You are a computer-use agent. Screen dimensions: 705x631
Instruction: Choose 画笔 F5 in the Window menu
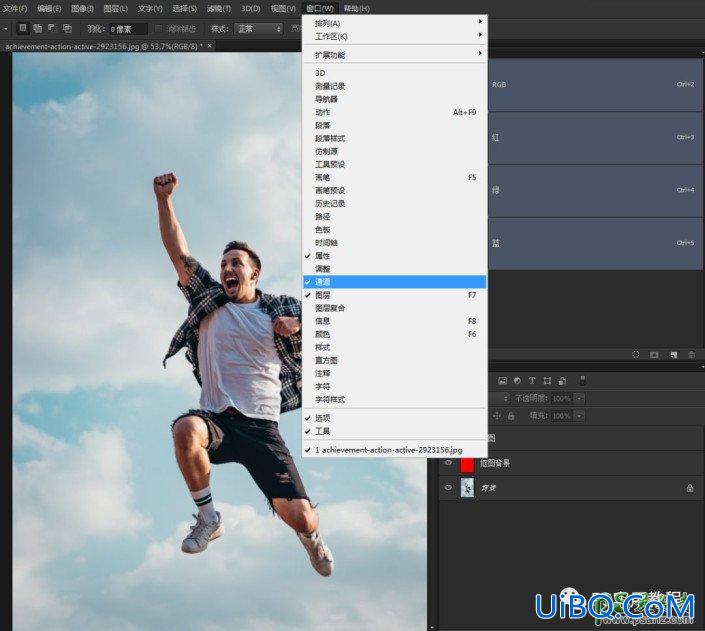point(395,177)
